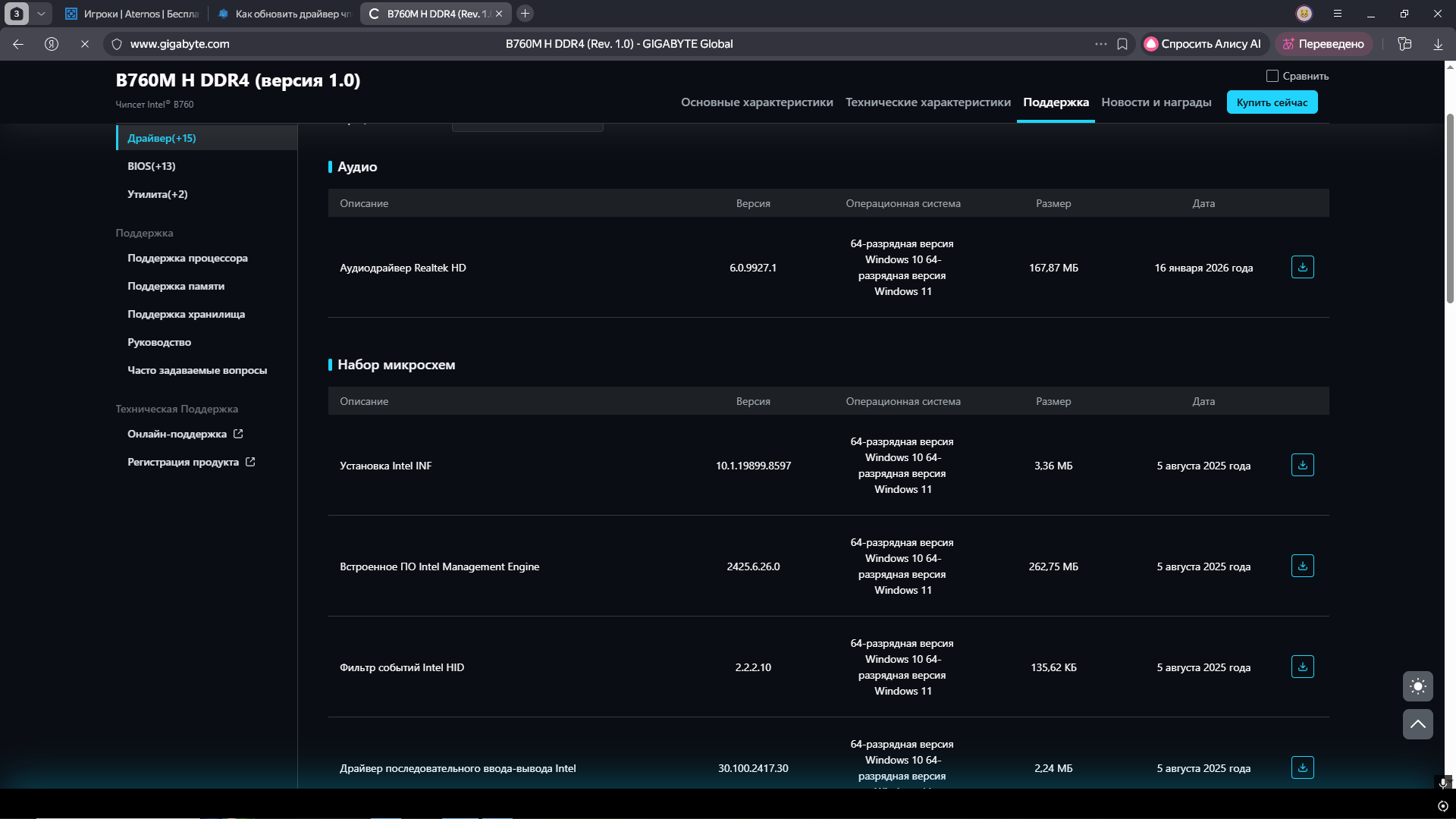
Task: Click the gigabyte.com address field
Action: click(180, 44)
